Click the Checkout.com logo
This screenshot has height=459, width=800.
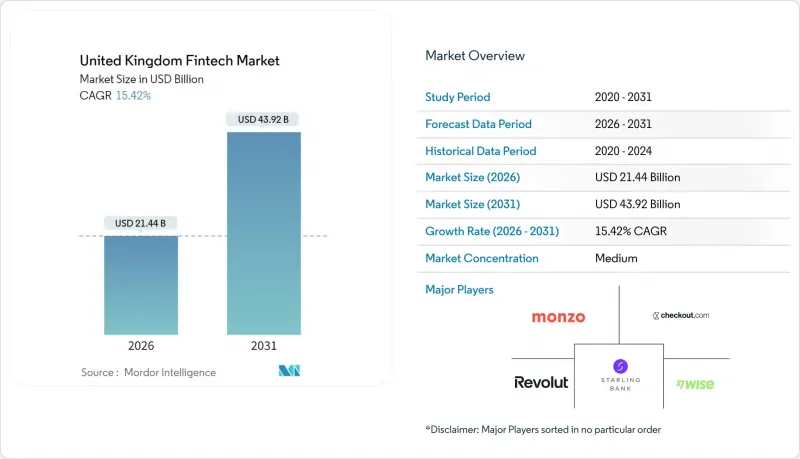pos(680,315)
